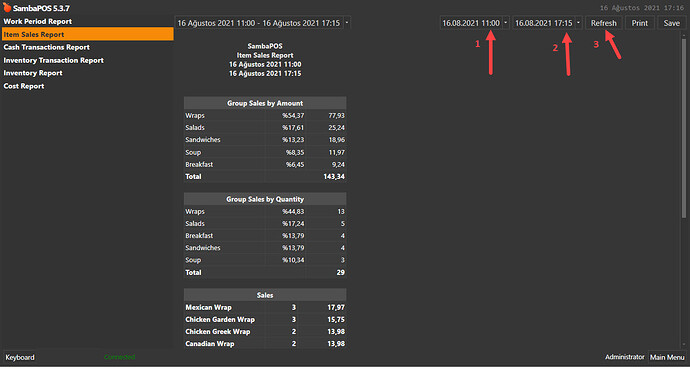Open Cash Transactions Report
690x387 pixels.
pos(47,47)
